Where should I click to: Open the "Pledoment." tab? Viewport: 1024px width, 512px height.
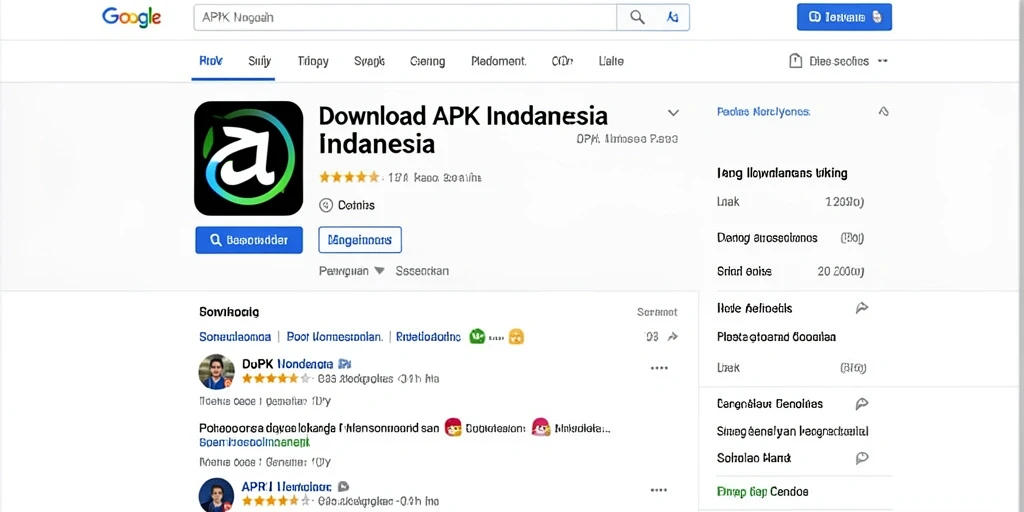tap(498, 61)
